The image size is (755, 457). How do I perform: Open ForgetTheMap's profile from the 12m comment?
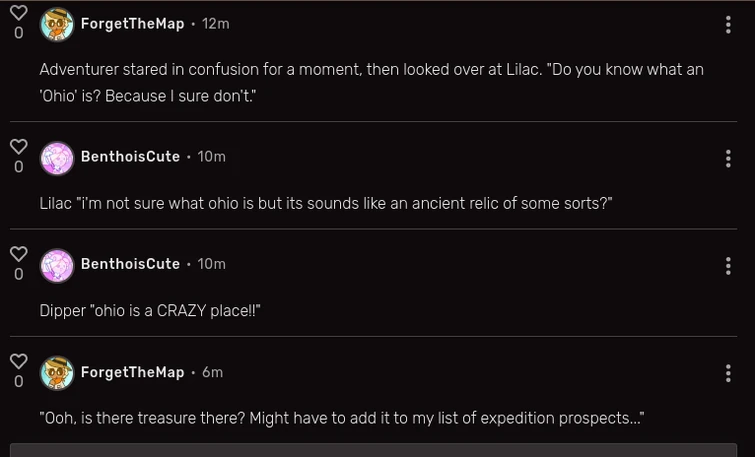click(132, 24)
